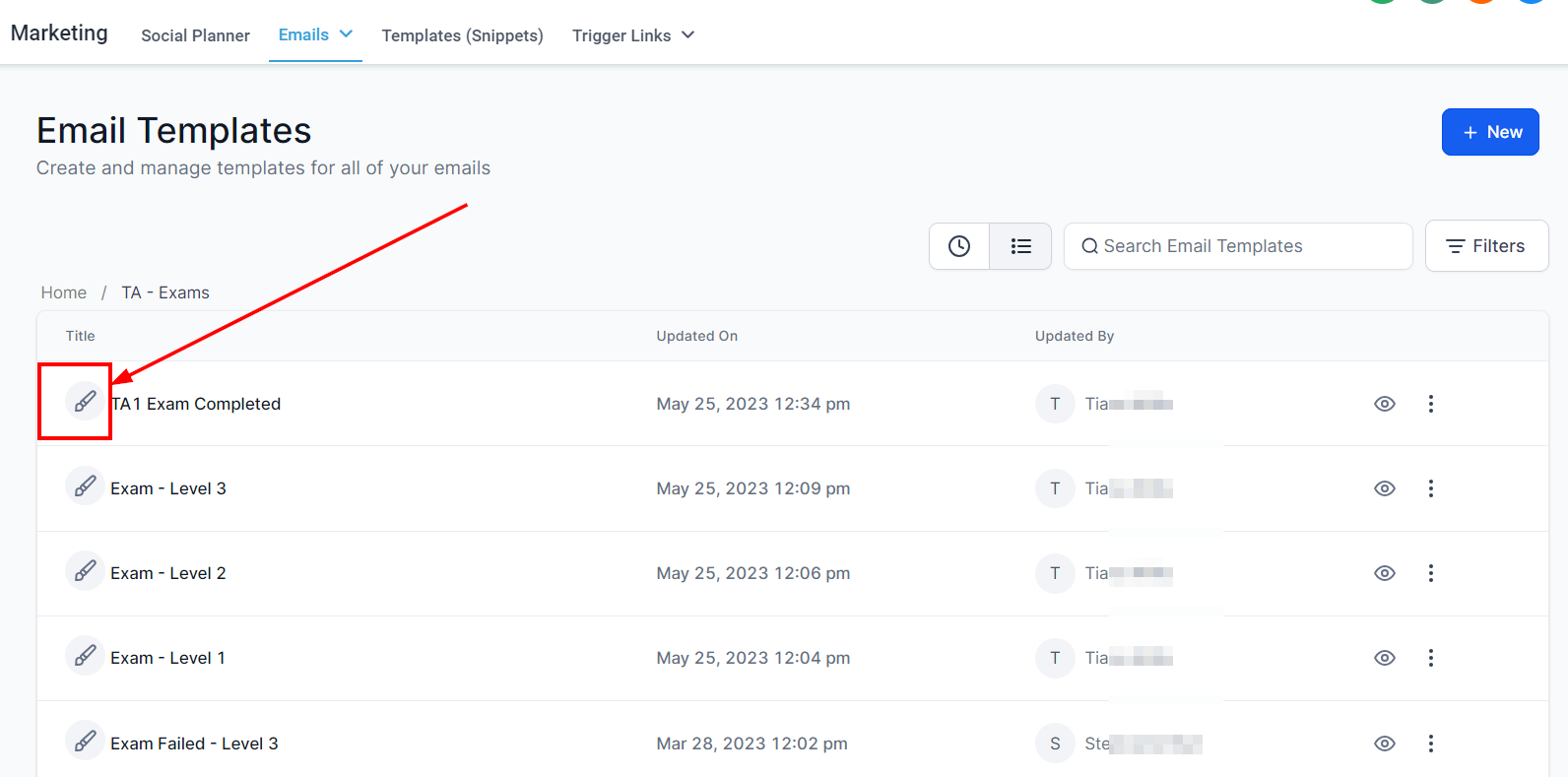Click the Updated By column header
The height and width of the screenshot is (777, 1568).
[x=1075, y=336]
